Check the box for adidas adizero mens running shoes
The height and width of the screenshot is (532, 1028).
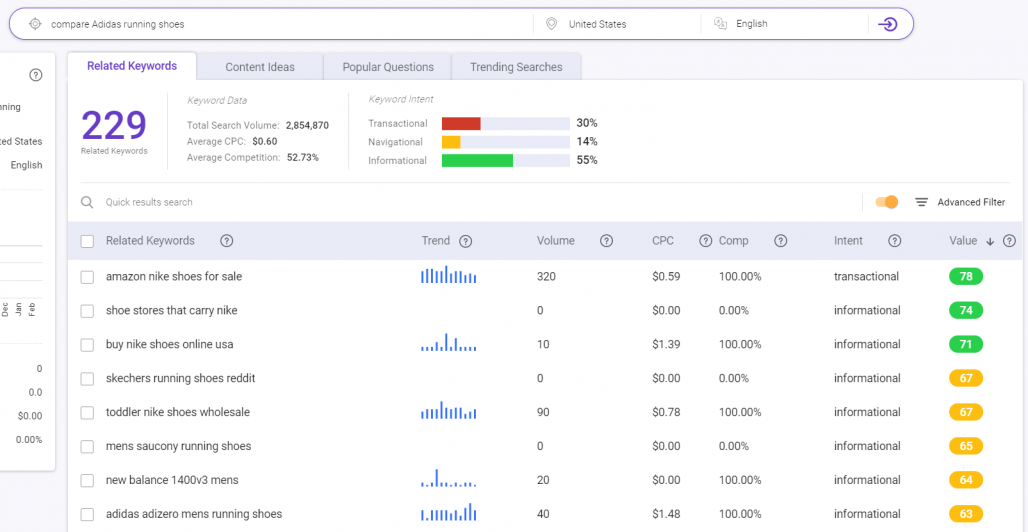[x=87, y=514]
